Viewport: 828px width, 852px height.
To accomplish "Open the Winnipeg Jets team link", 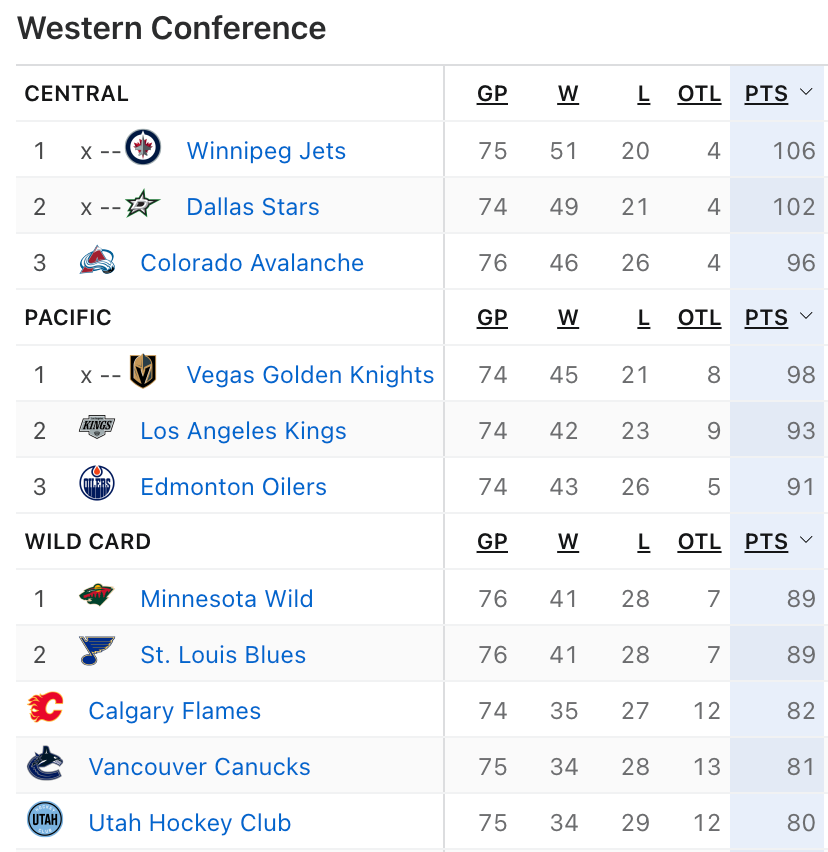I will [x=266, y=151].
